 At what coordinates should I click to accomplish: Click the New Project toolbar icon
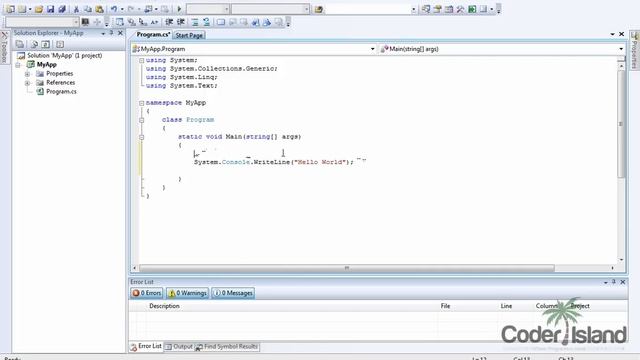coord(11,9)
